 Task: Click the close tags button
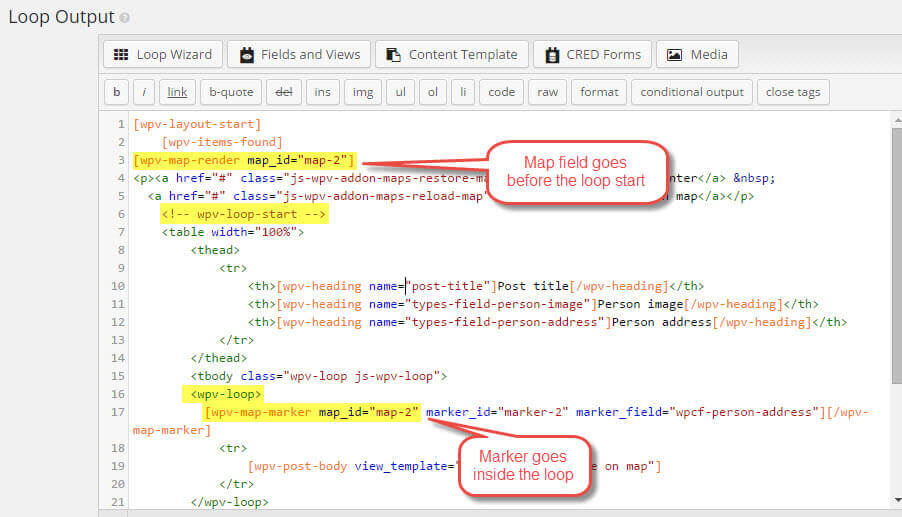point(793,92)
